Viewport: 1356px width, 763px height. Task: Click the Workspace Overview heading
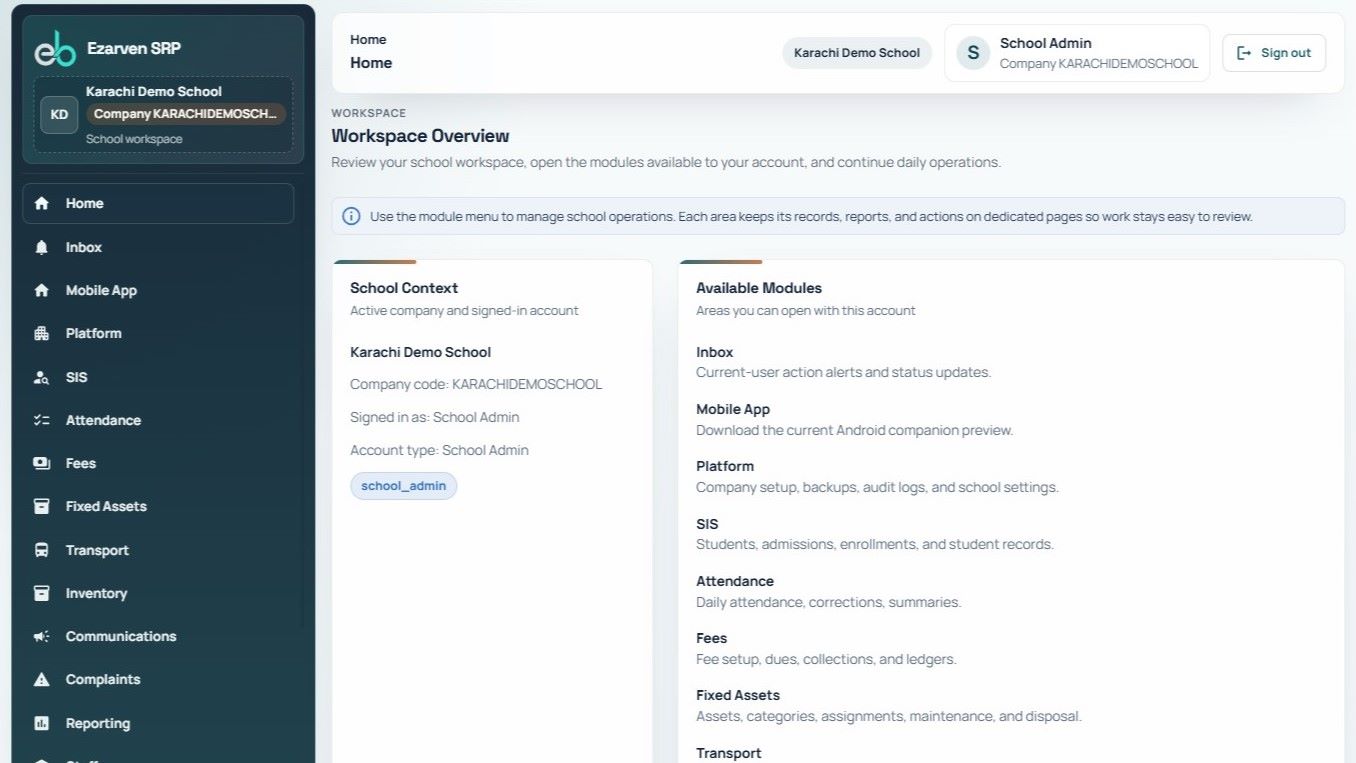pyautogui.click(x=420, y=136)
